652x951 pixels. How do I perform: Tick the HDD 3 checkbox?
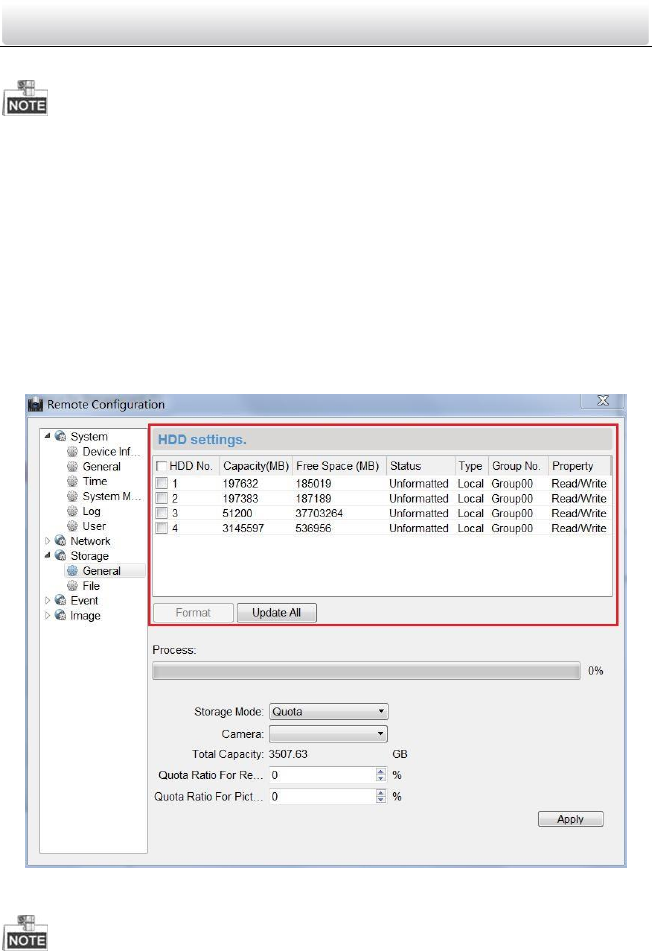point(161,513)
